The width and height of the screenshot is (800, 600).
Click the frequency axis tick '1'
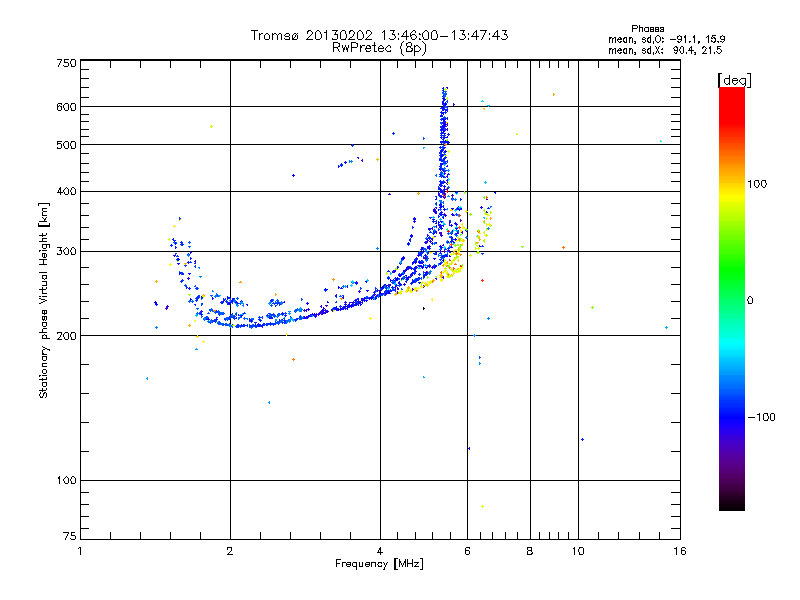(80, 551)
